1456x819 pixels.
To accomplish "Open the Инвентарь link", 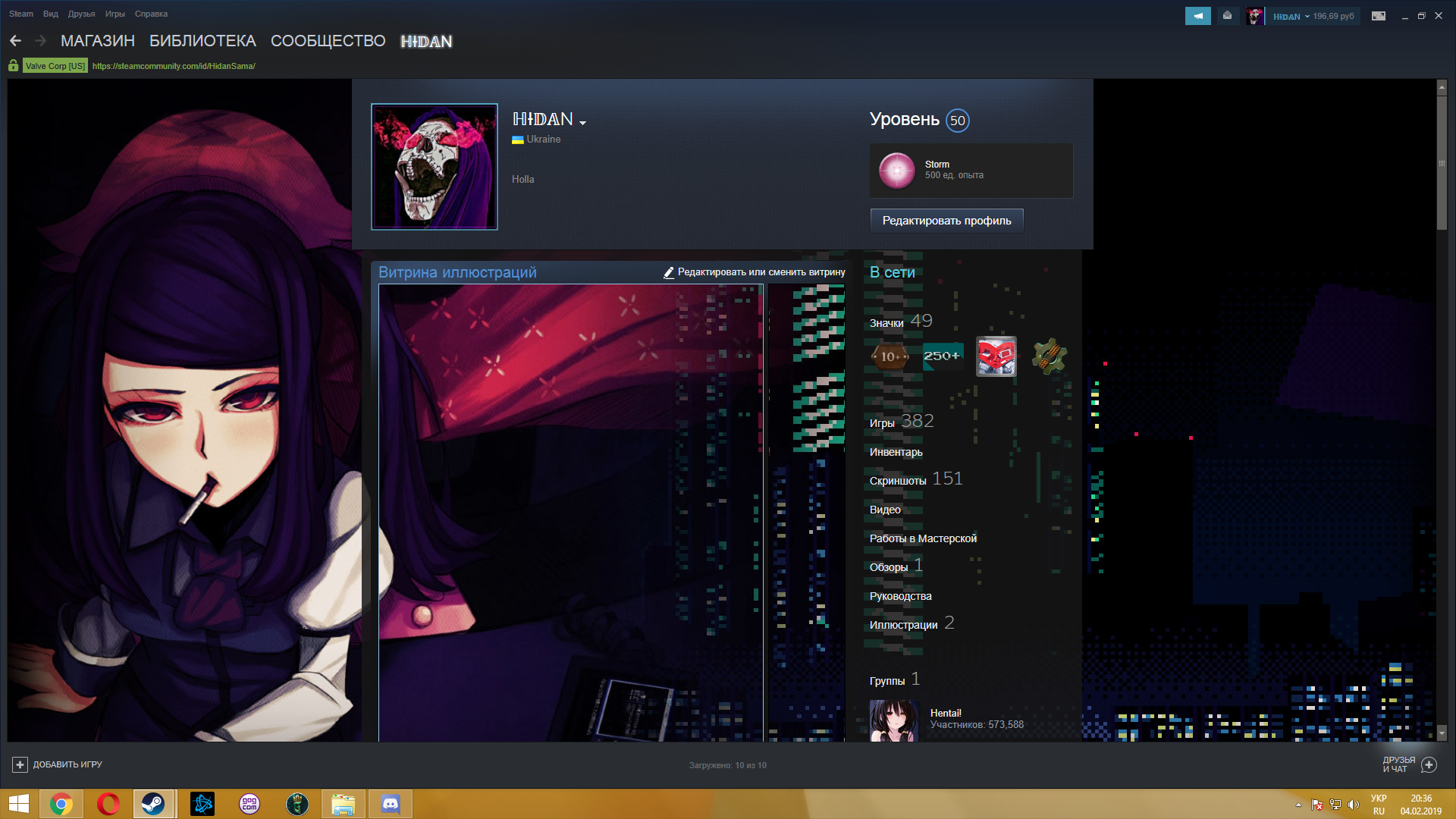I will (x=896, y=452).
